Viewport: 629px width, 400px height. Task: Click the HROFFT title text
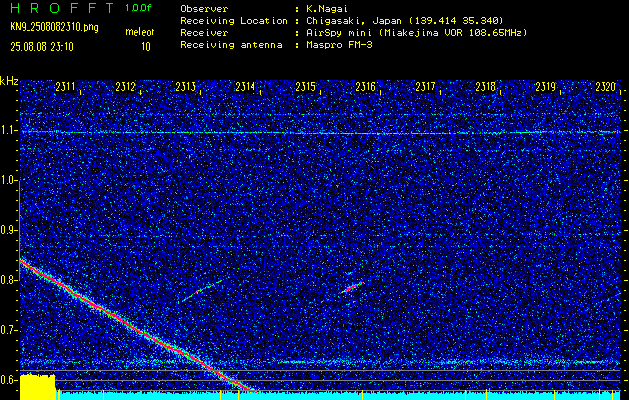[61, 8]
